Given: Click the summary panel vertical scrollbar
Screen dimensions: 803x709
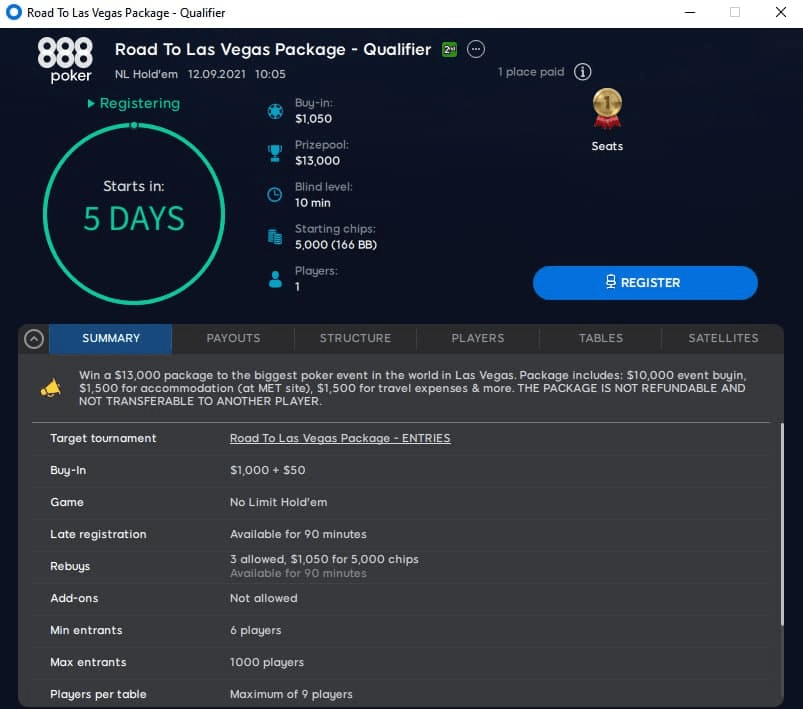Looking at the screenshot, I should click(x=781, y=524).
